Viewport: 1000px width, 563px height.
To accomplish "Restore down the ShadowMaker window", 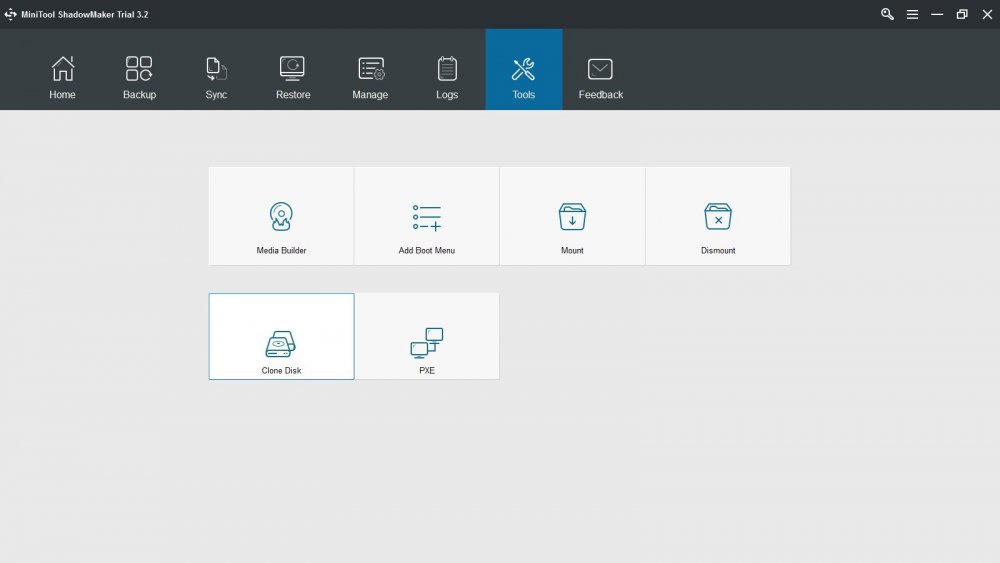I will pos(962,14).
